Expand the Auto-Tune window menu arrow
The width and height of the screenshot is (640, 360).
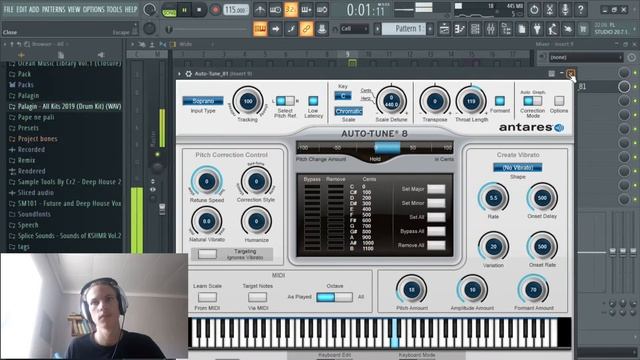point(179,74)
